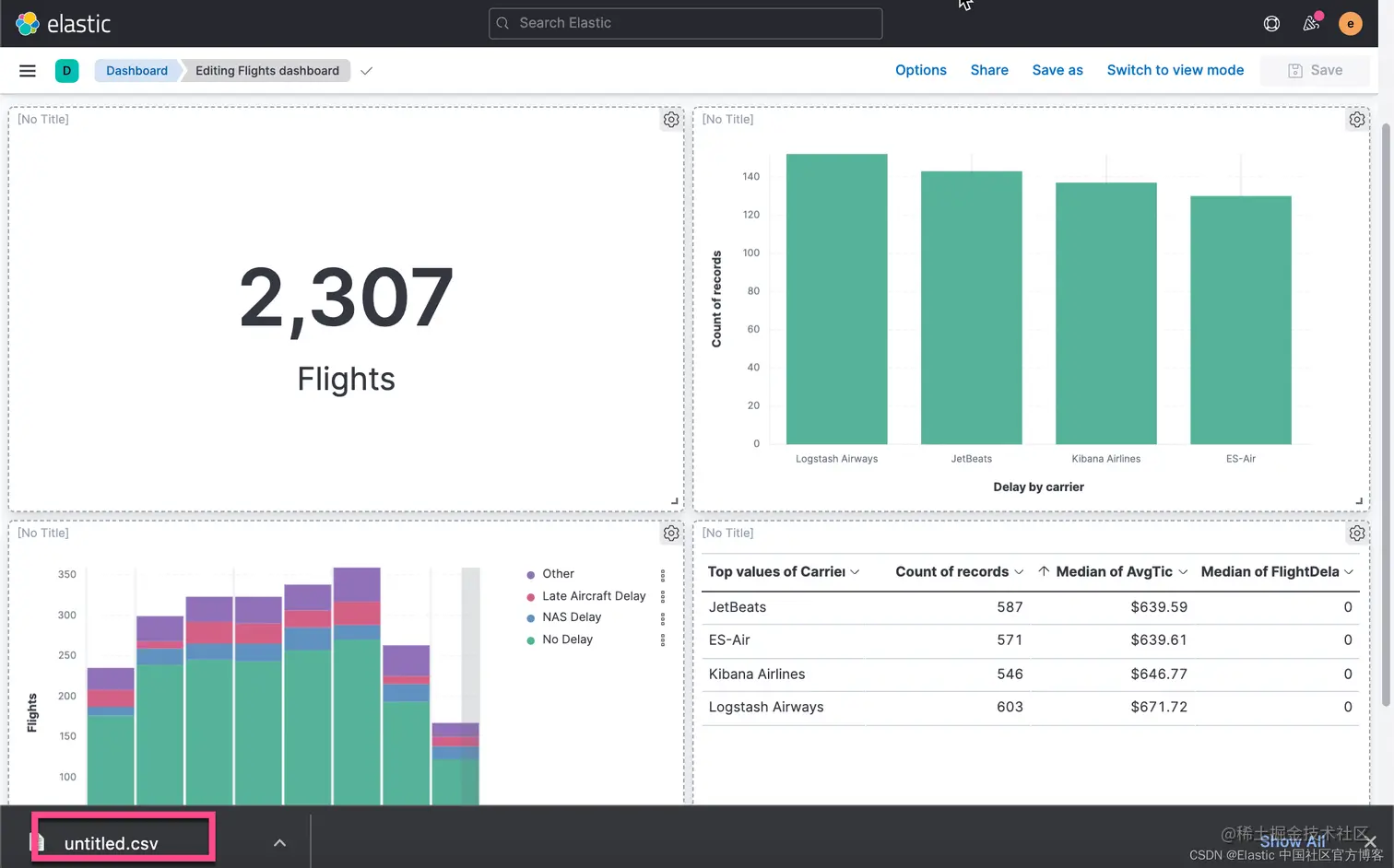Image resolution: width=1394 pixels, height=868 pixels.
Task: Click the dashboard vertical scrollbar
Action: pos(1385,415)
